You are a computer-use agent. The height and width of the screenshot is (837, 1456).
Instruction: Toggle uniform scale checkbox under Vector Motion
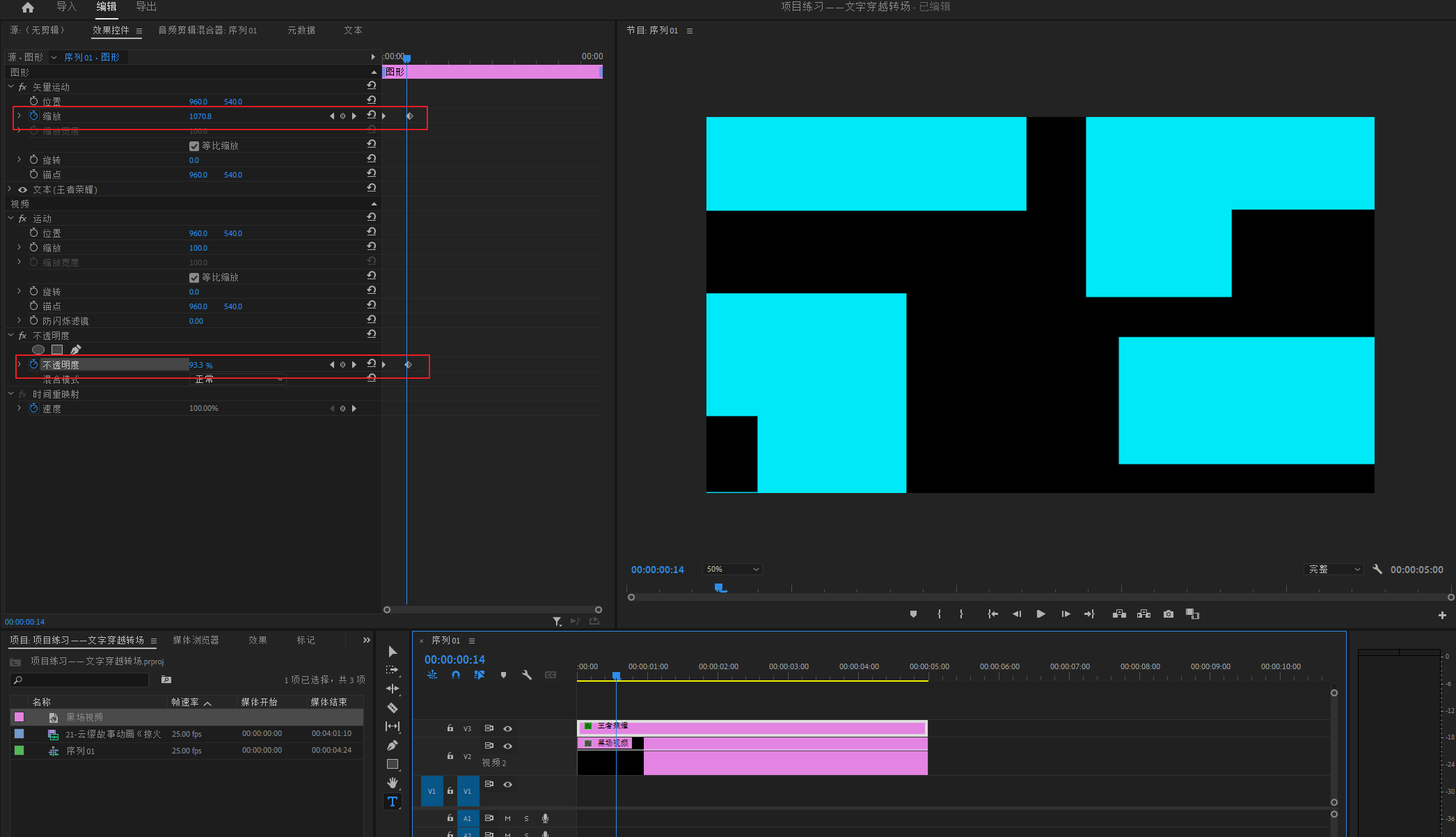pyautogui.click(x=194, y=146)
